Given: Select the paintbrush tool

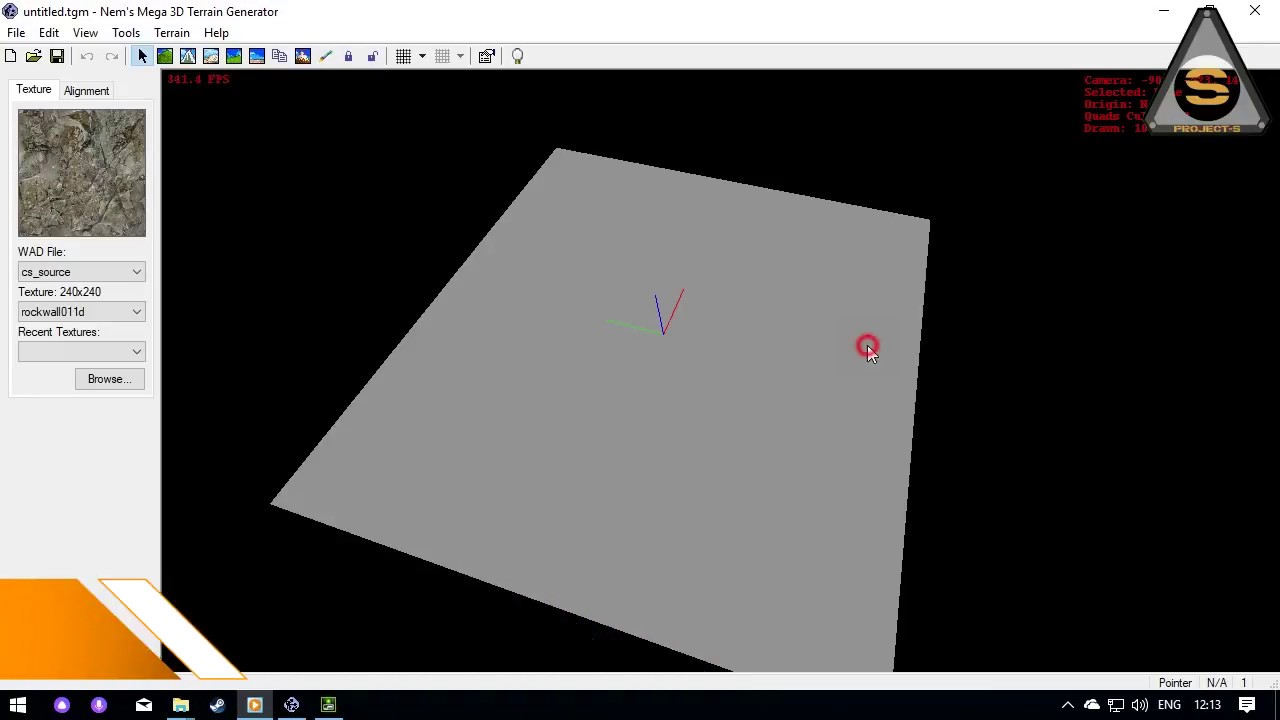Looking at the screenshot, I should pyautogui.click(x=325, y=56).
